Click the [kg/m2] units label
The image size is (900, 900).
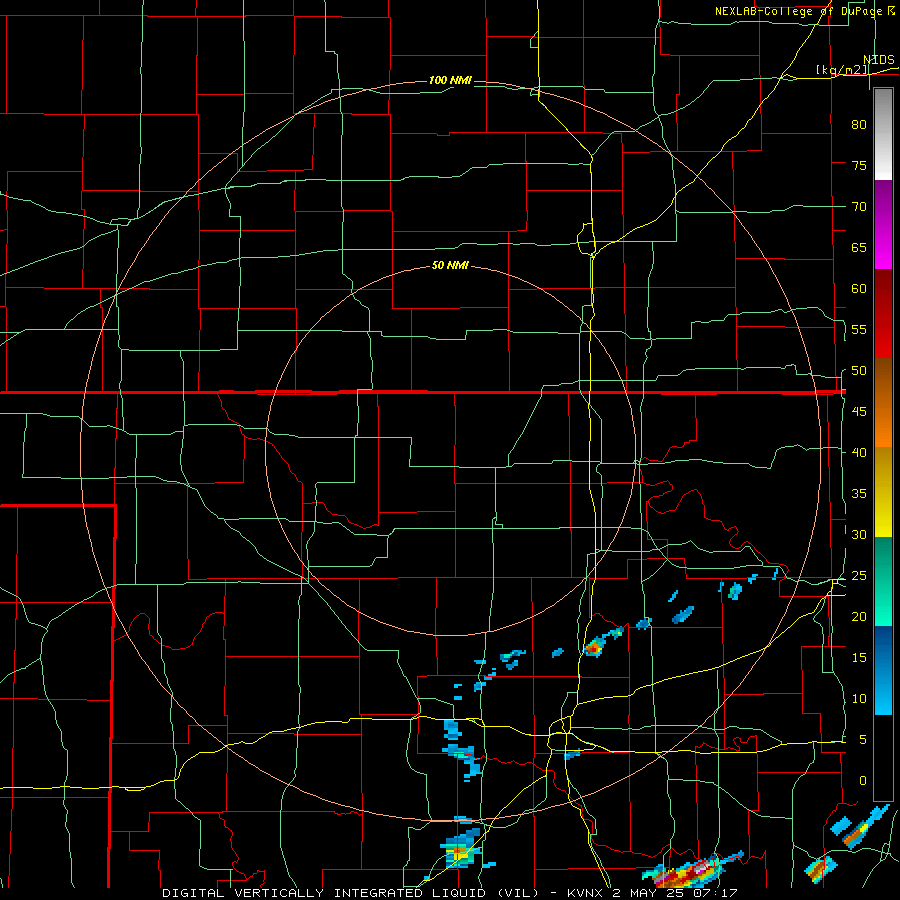pyautogui.click(x=842, y=70)
